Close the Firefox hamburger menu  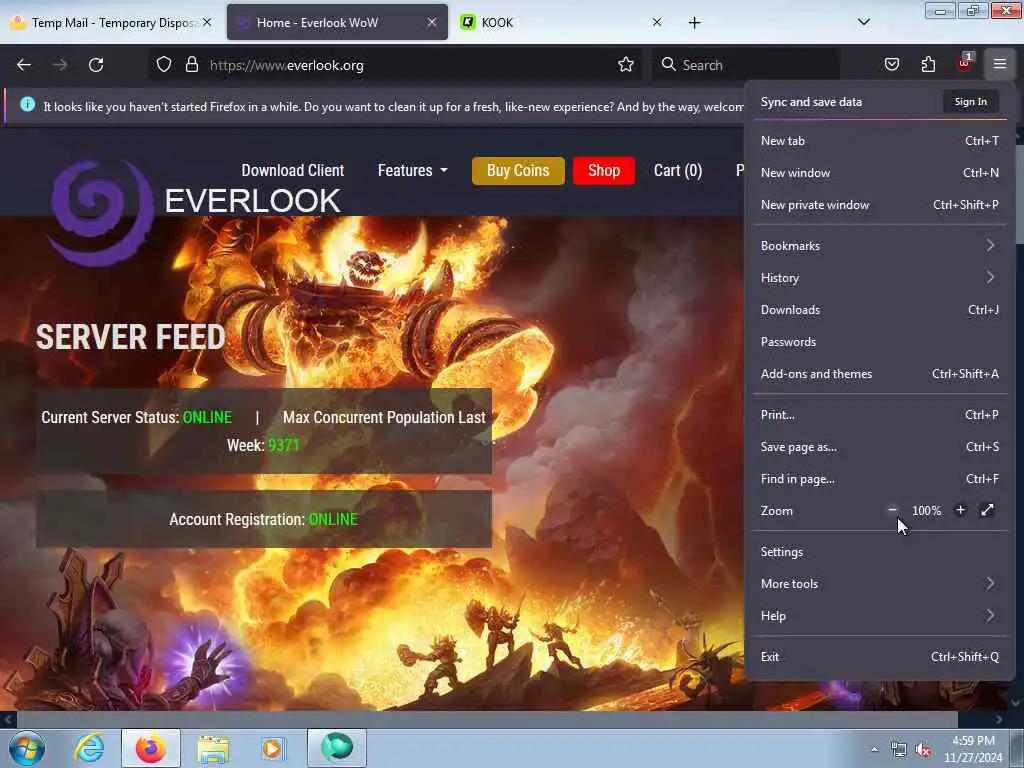(x=1000, y=64)
